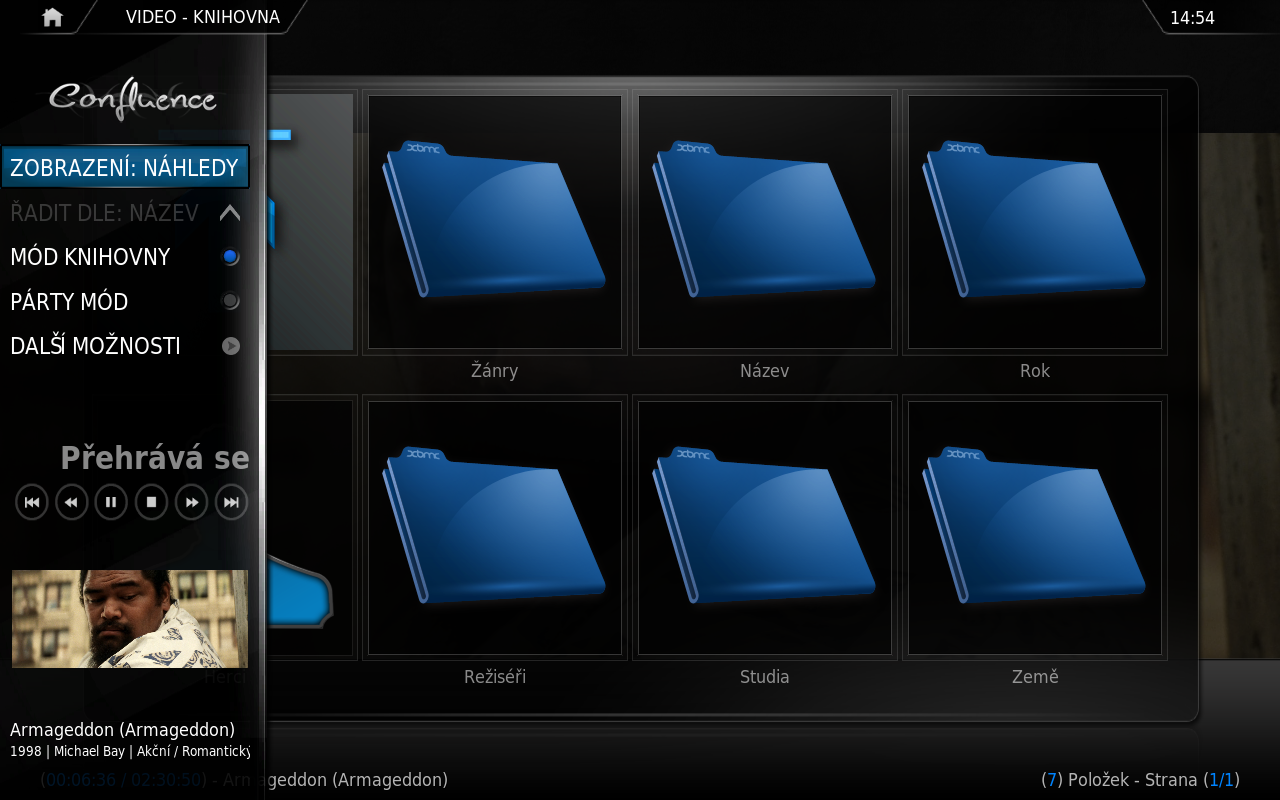Skip to previous track button
The image size is (1280, 800).
[x=31, y=502]
